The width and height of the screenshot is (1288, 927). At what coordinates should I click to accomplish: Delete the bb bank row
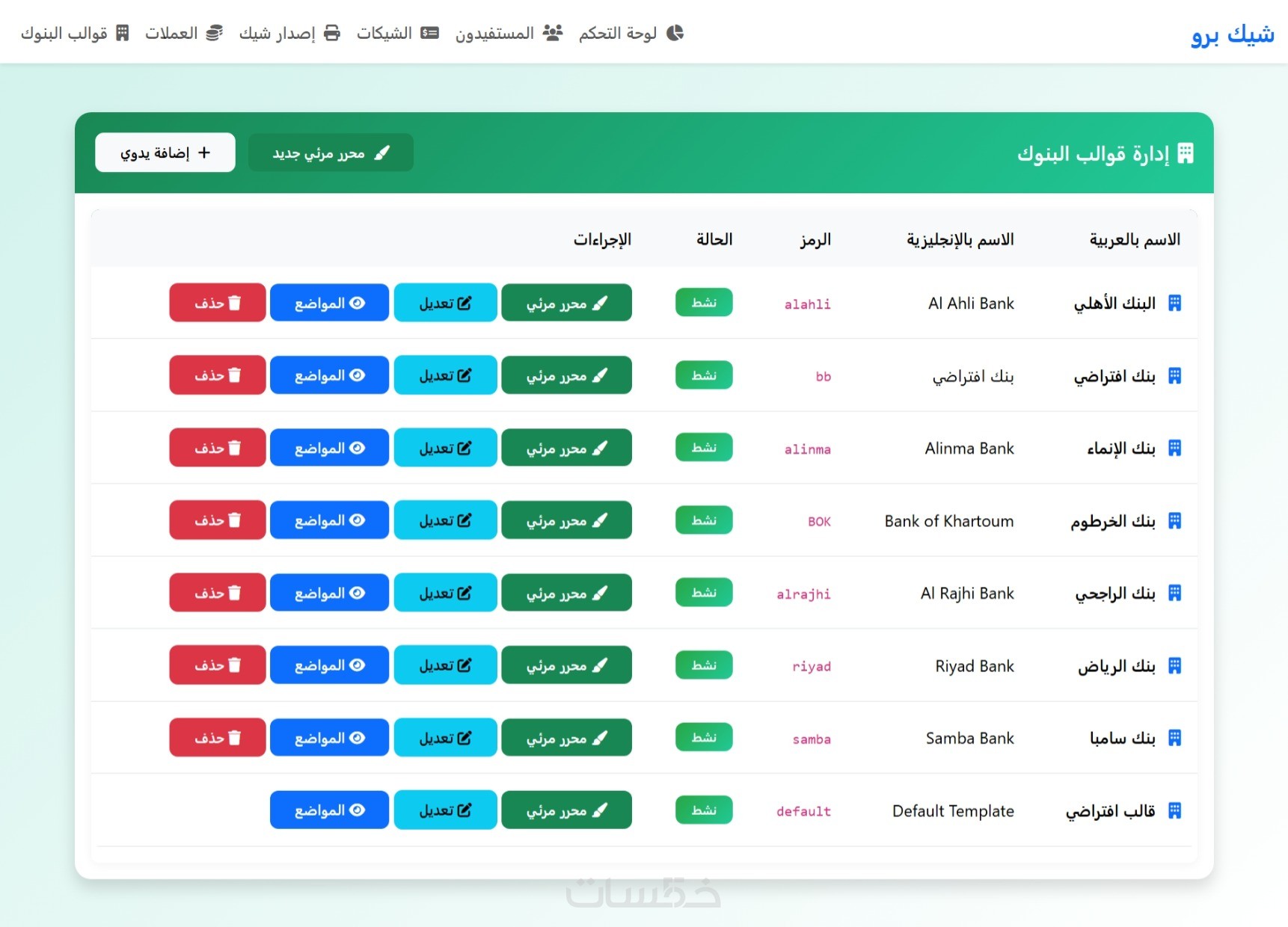point(218,375)
